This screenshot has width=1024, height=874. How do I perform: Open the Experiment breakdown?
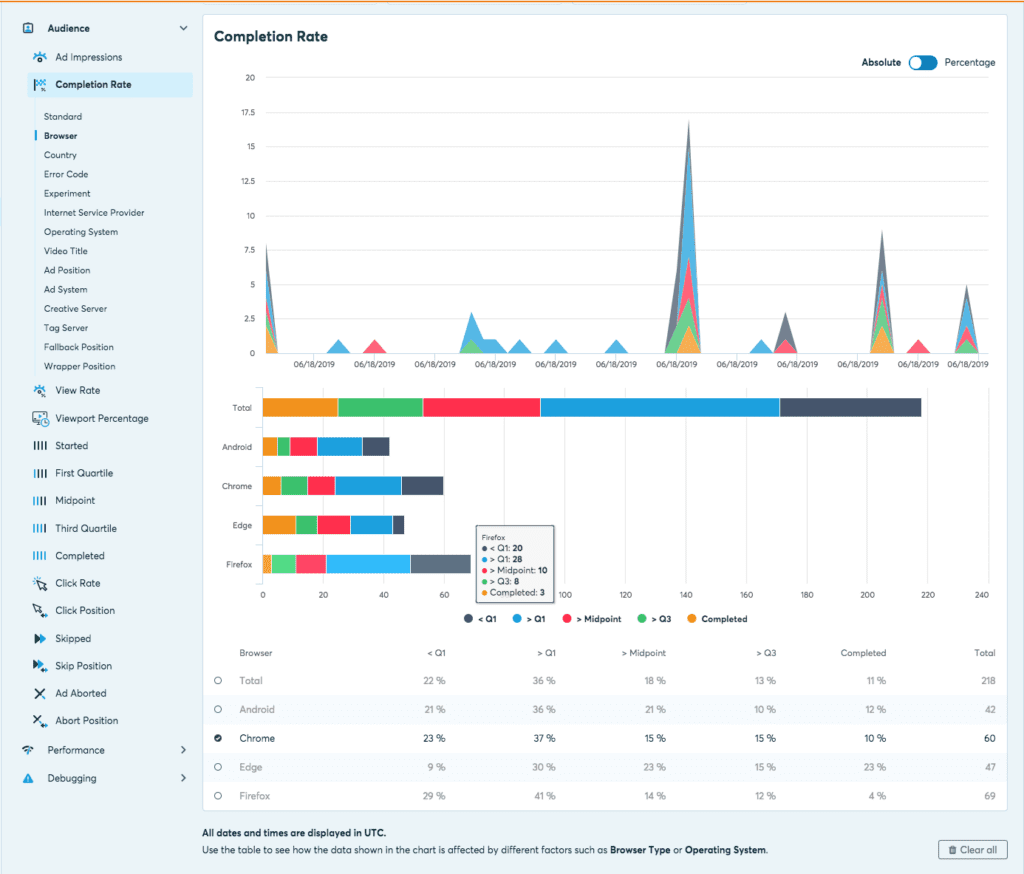[x=67, y=194]
